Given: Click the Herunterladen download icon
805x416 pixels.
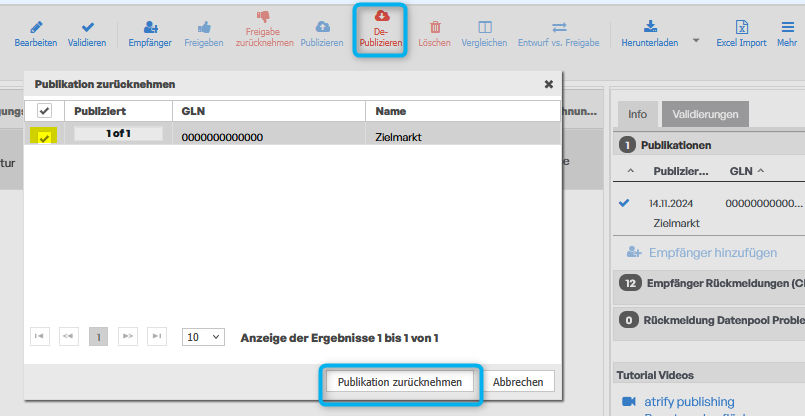Looking at the screenshot, I should (x=650, y=26).
